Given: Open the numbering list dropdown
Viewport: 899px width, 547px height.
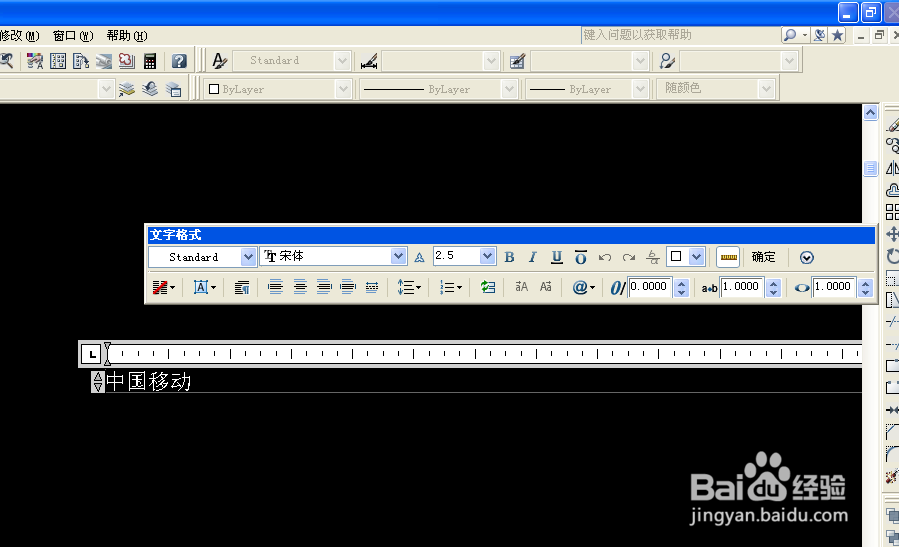Looking at the screenshot, I should click(451, 287).
